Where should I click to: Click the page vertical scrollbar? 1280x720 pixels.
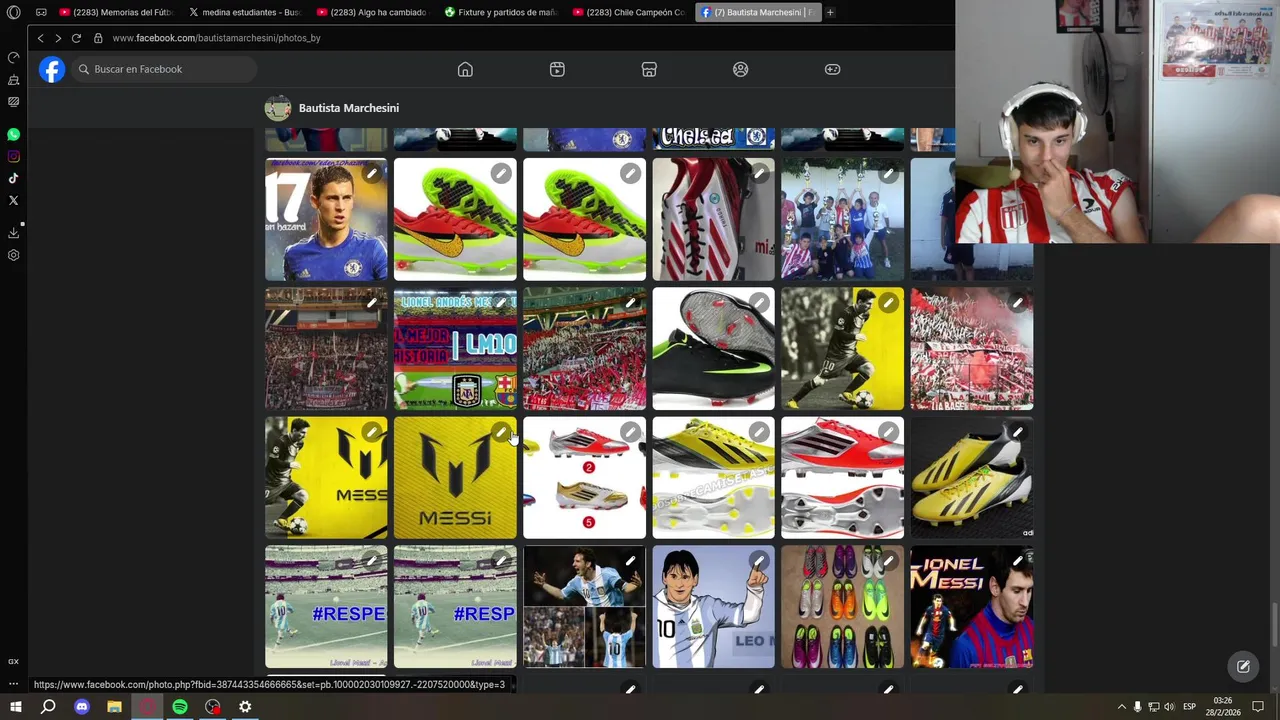1273,626
